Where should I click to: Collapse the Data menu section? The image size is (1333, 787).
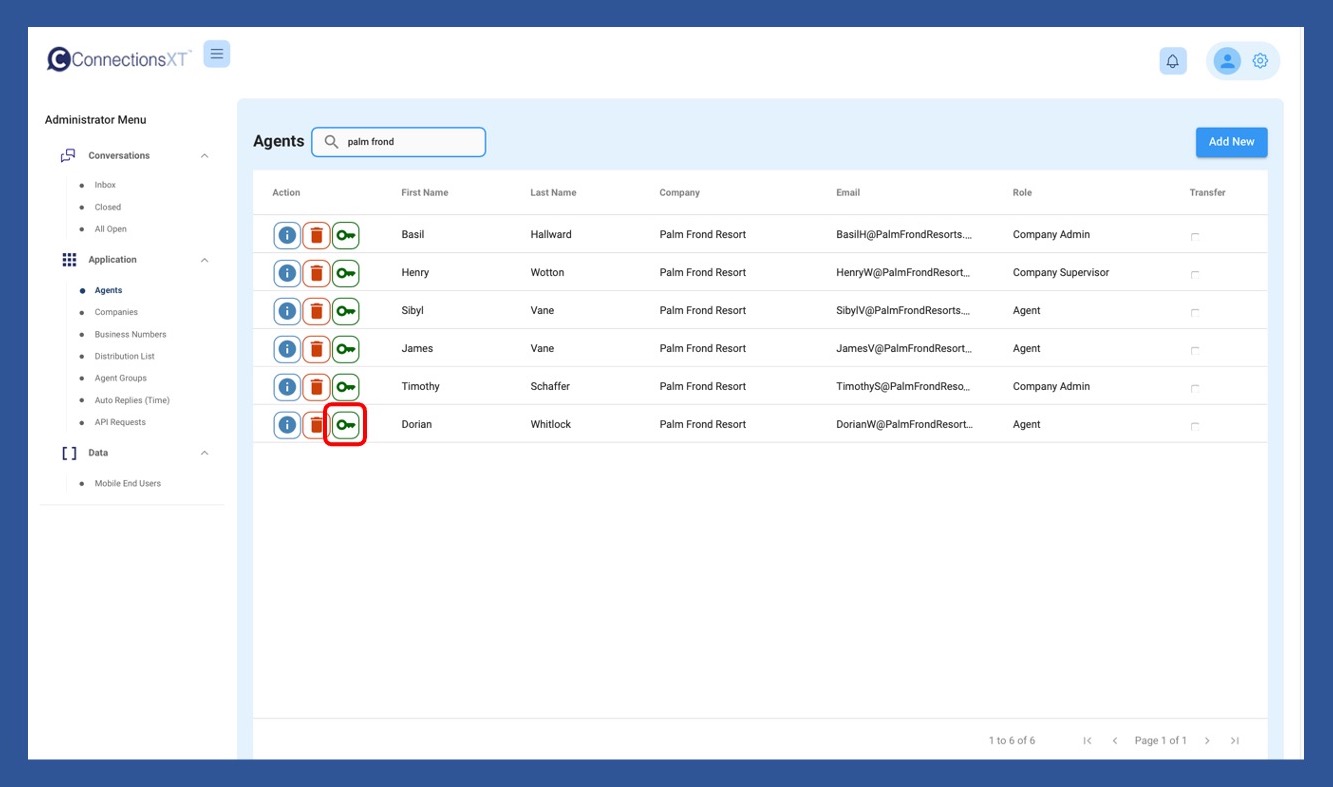click(x=204, y=453)
